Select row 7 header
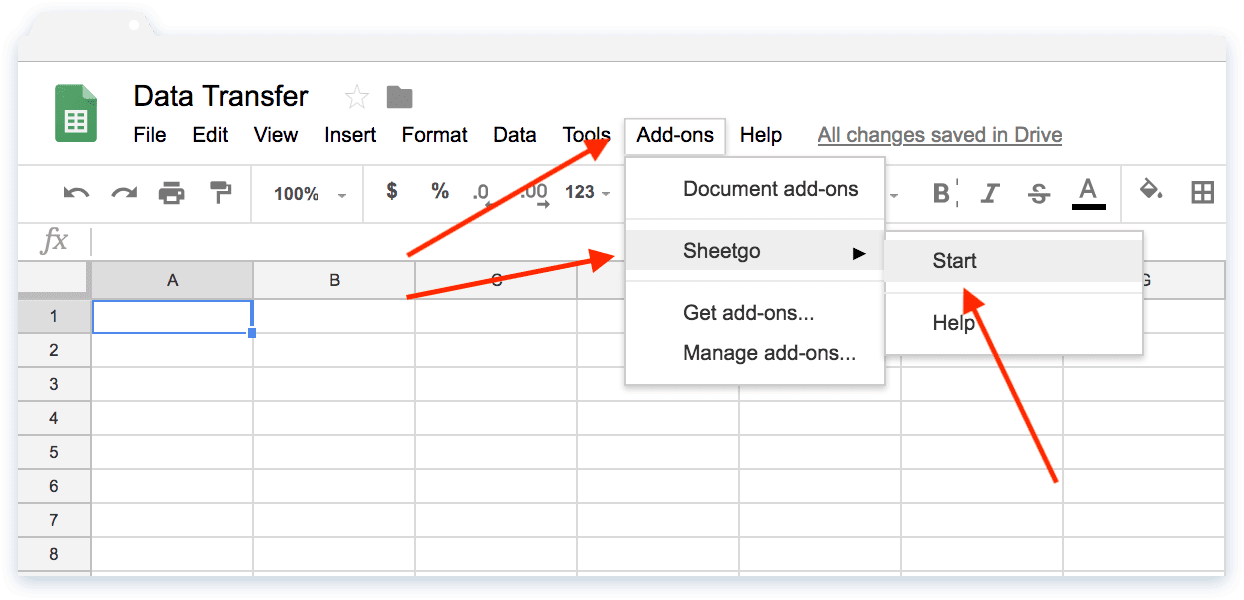Viewport: 1244px width, 600px height. pos(54,520)
